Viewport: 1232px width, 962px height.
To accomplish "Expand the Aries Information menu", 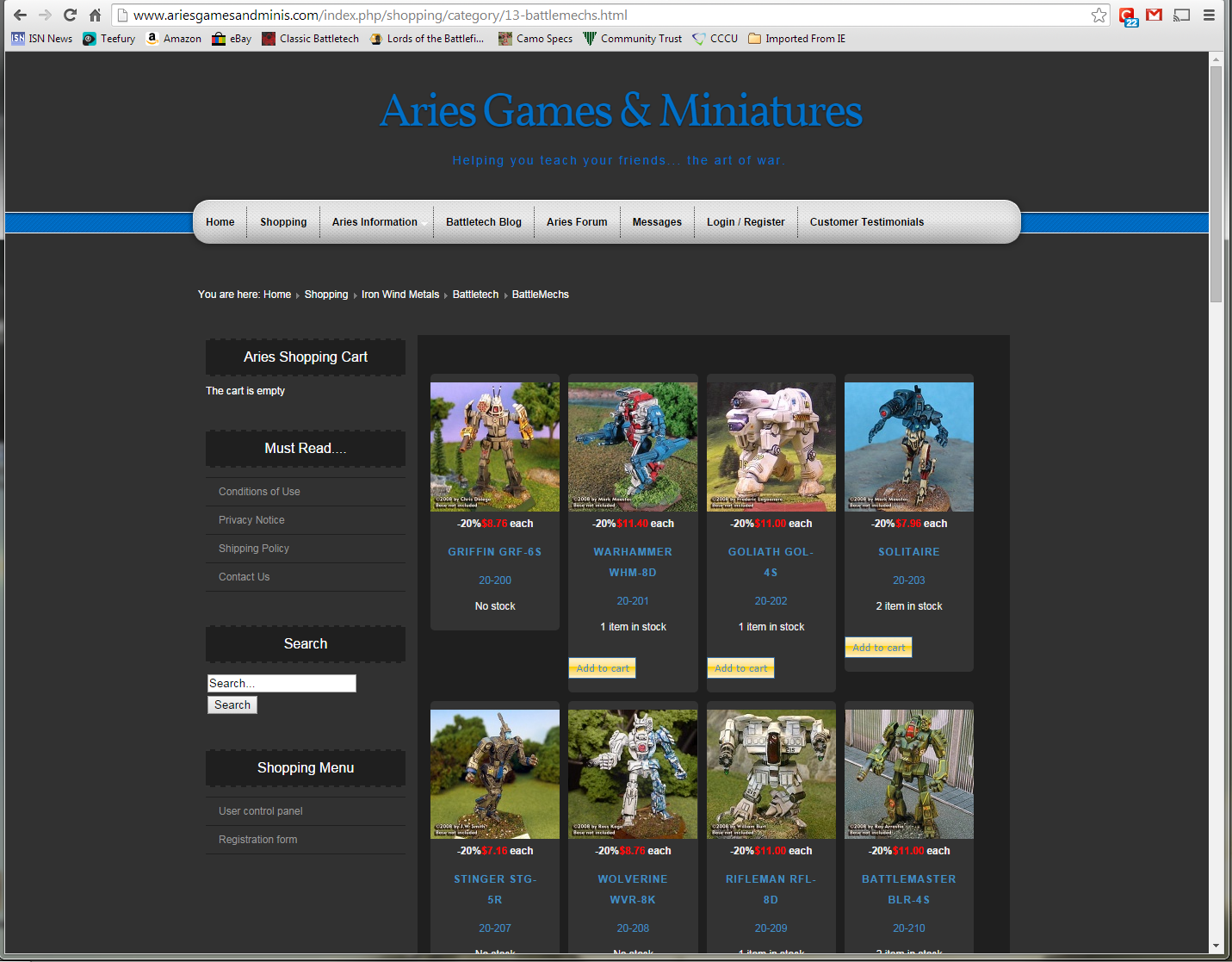I will click(x=375, y=222).
